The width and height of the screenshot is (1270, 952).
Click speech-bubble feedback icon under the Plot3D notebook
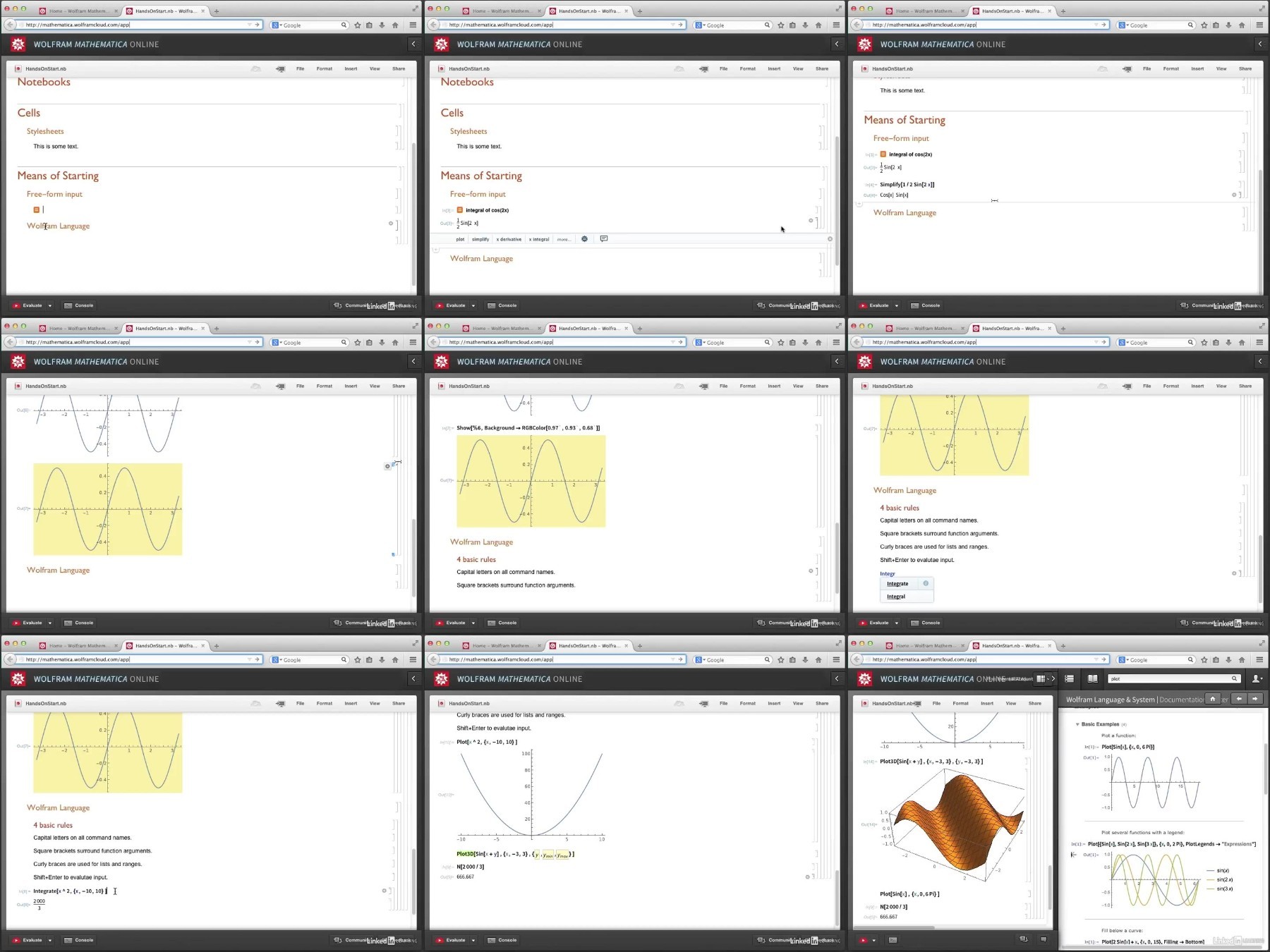coord(1043,939)
